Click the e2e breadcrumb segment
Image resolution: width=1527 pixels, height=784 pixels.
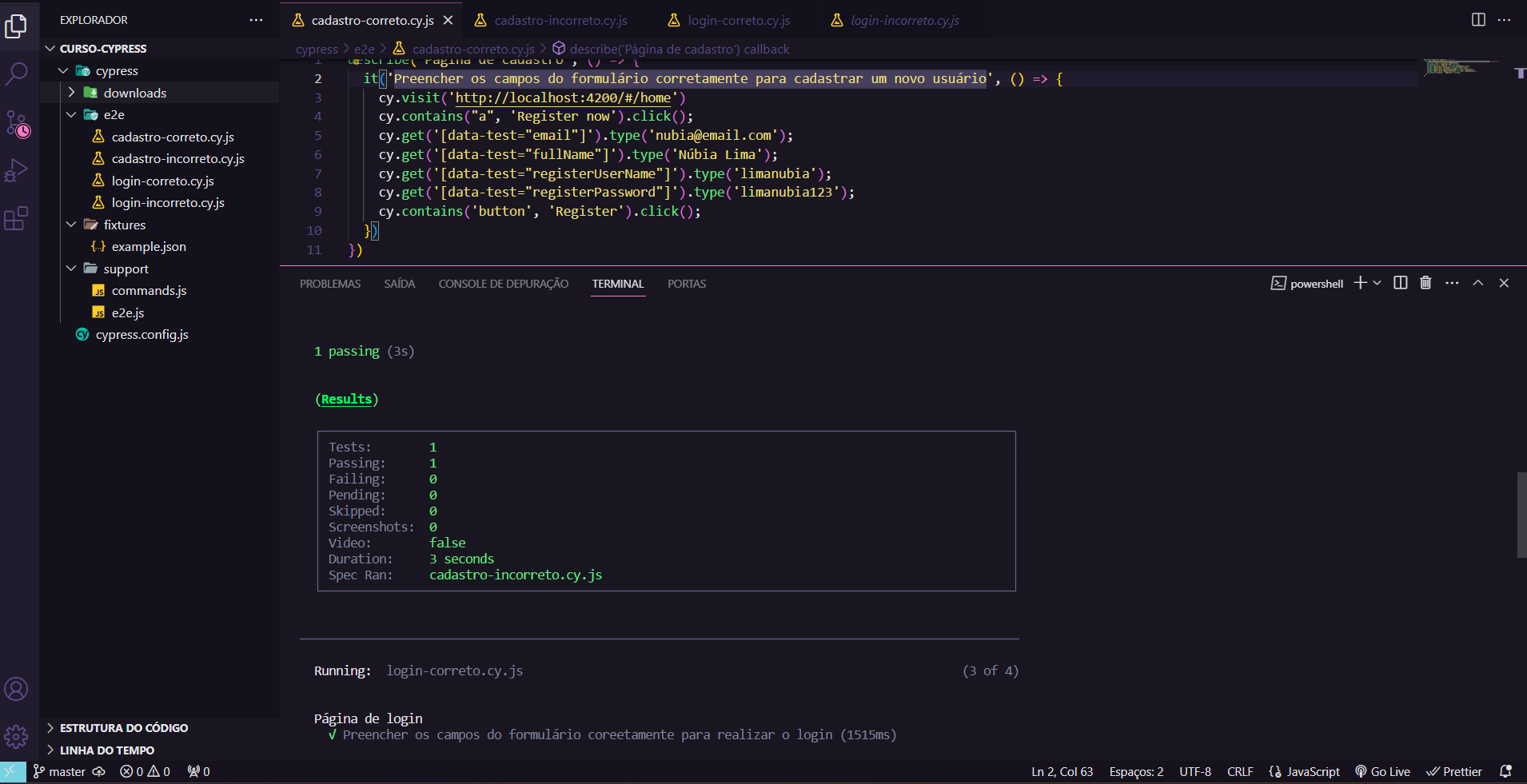pos(365,50)
